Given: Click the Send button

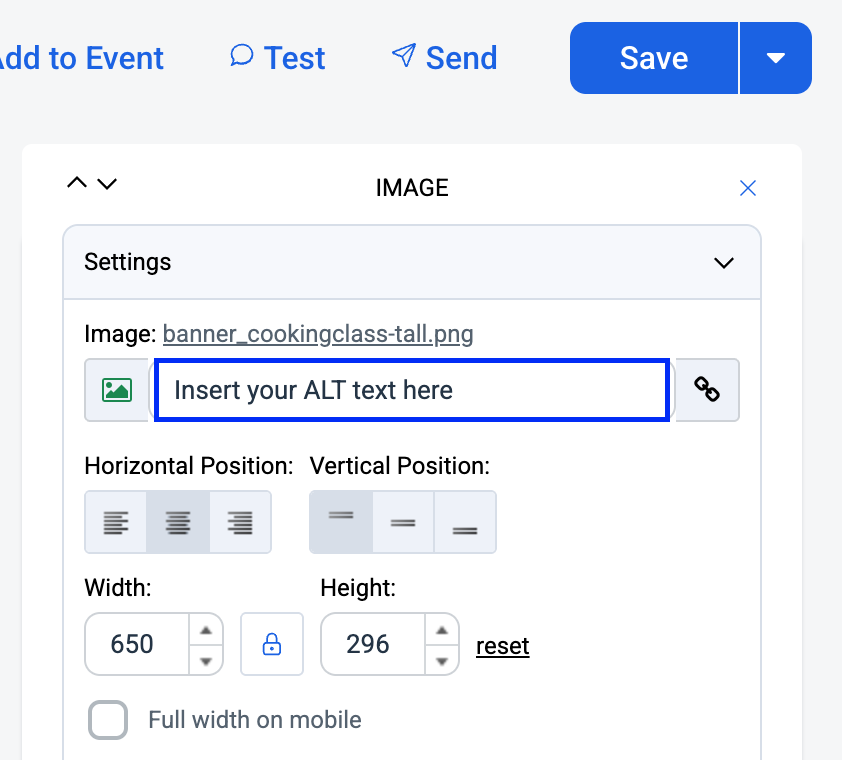Looking at the screenshot, I should (445, 57).
